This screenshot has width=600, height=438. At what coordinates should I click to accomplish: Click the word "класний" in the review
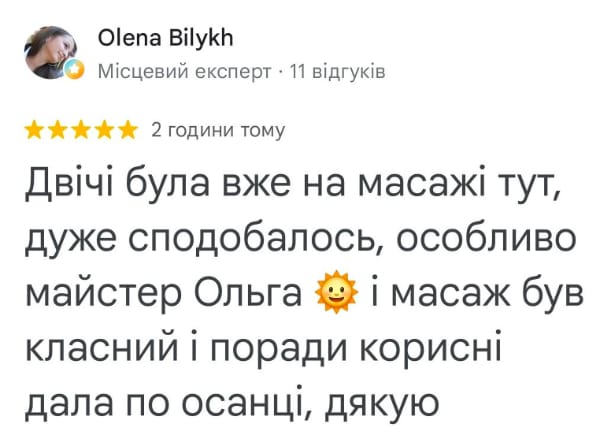[102, 347]
